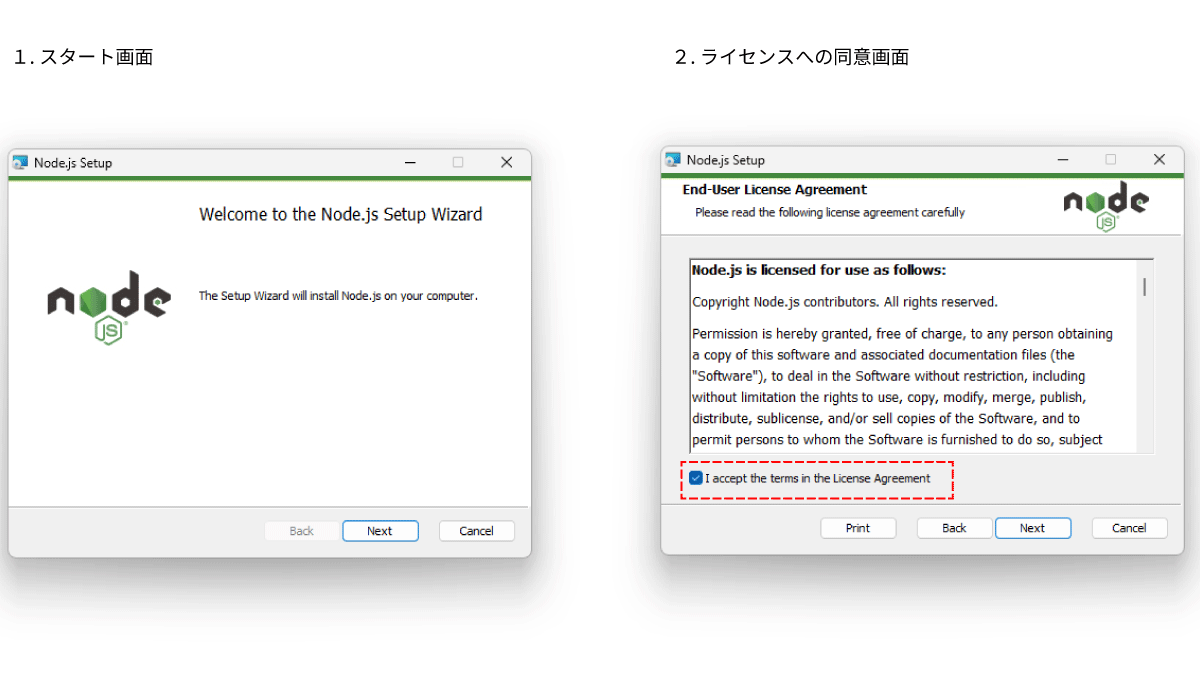Image resolution: width=1200 pixels, height=675 pixels.
Task: Click the '1. スタート画面' caption
Action: tap(83, 57)
